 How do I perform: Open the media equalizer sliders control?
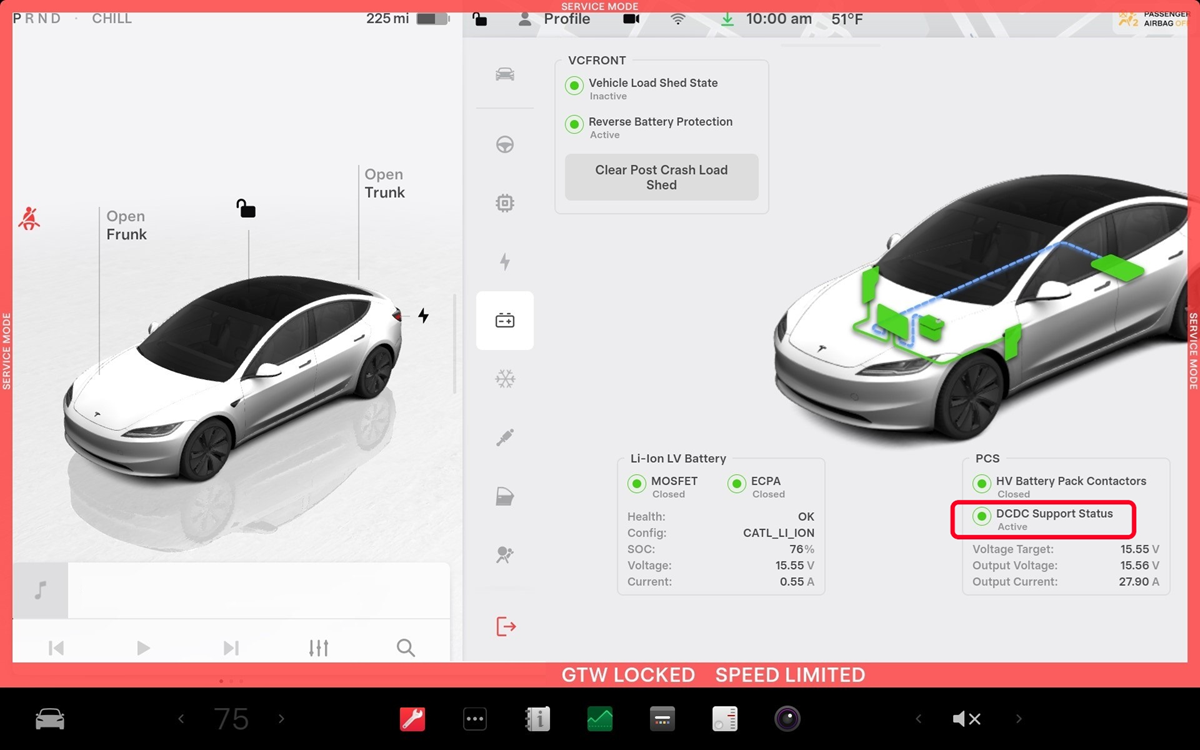pyautogui.click(x=318, y=648)
